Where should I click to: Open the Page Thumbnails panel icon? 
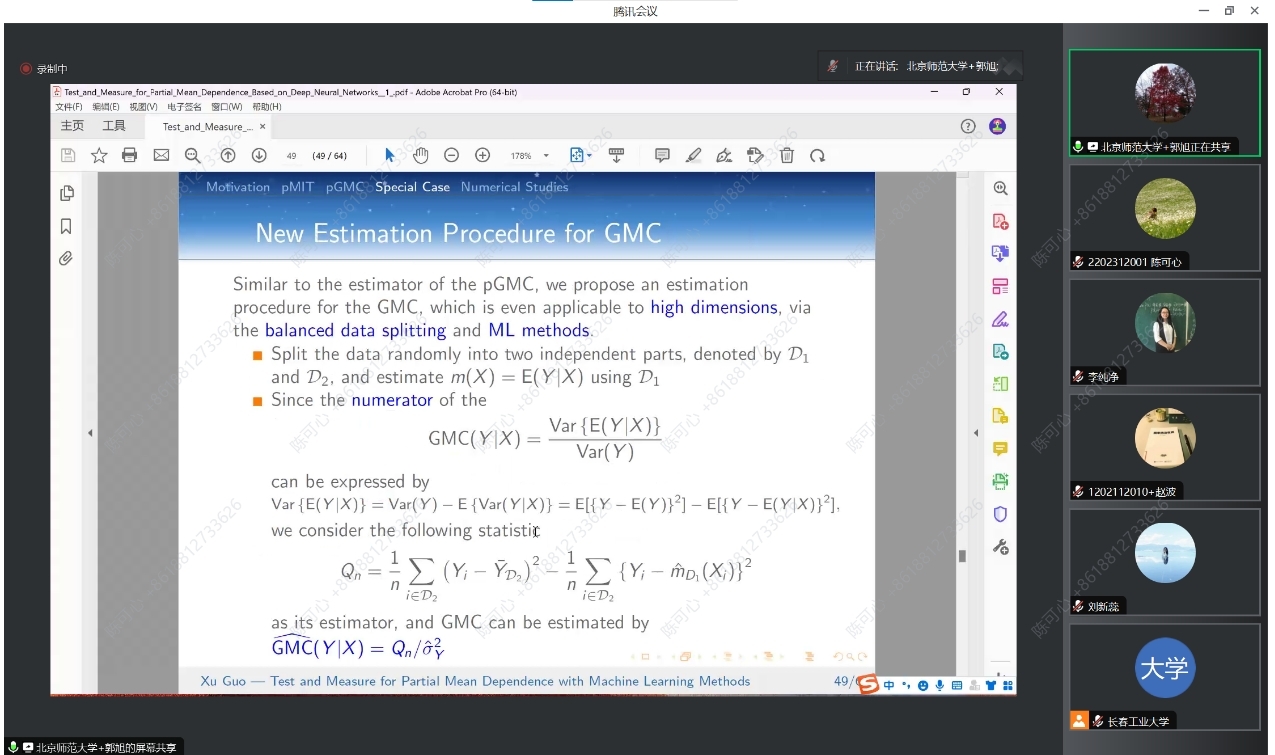tap(66, 193)
